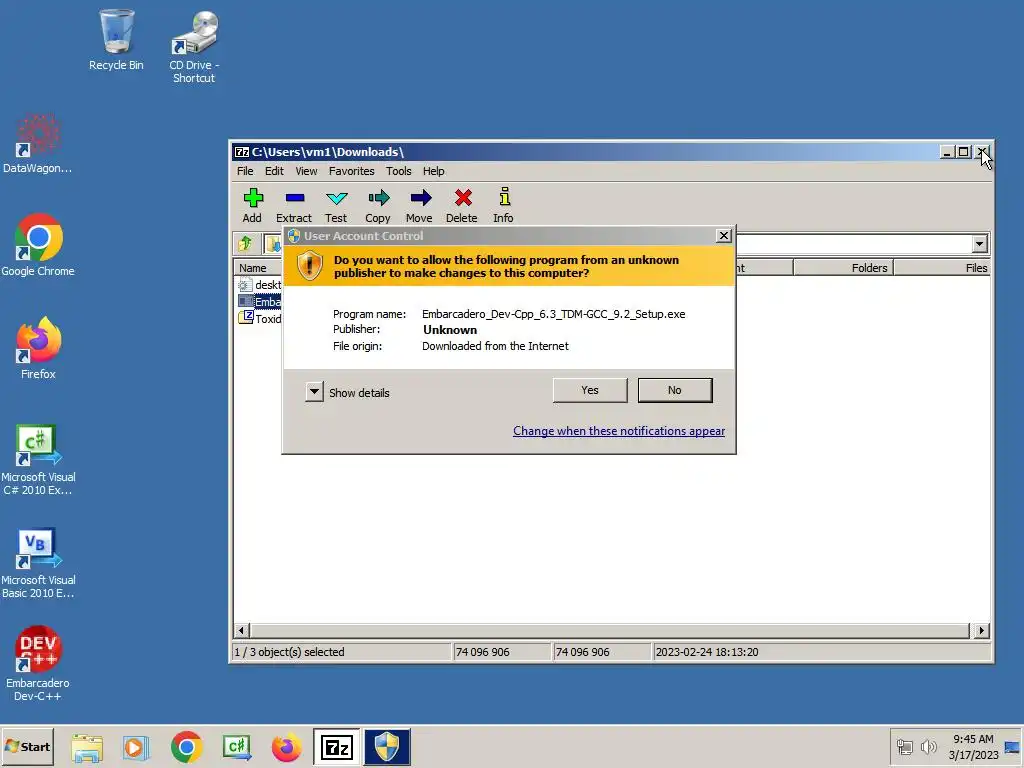1024x768 pixels.
Task: Sort by the Folders column header
Action: coord(843,268)
